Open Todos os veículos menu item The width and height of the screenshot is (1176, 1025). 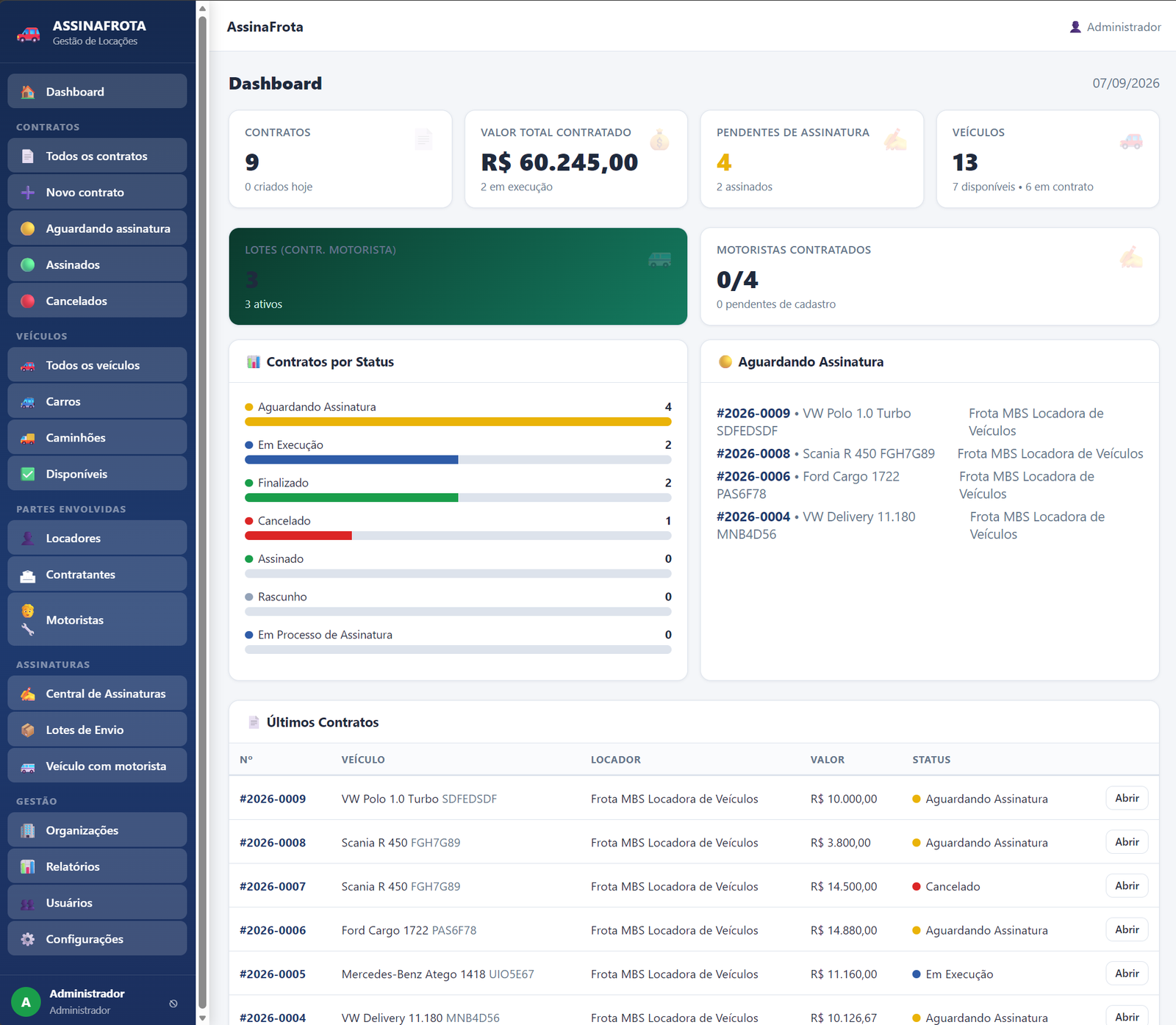pos(97,365)
